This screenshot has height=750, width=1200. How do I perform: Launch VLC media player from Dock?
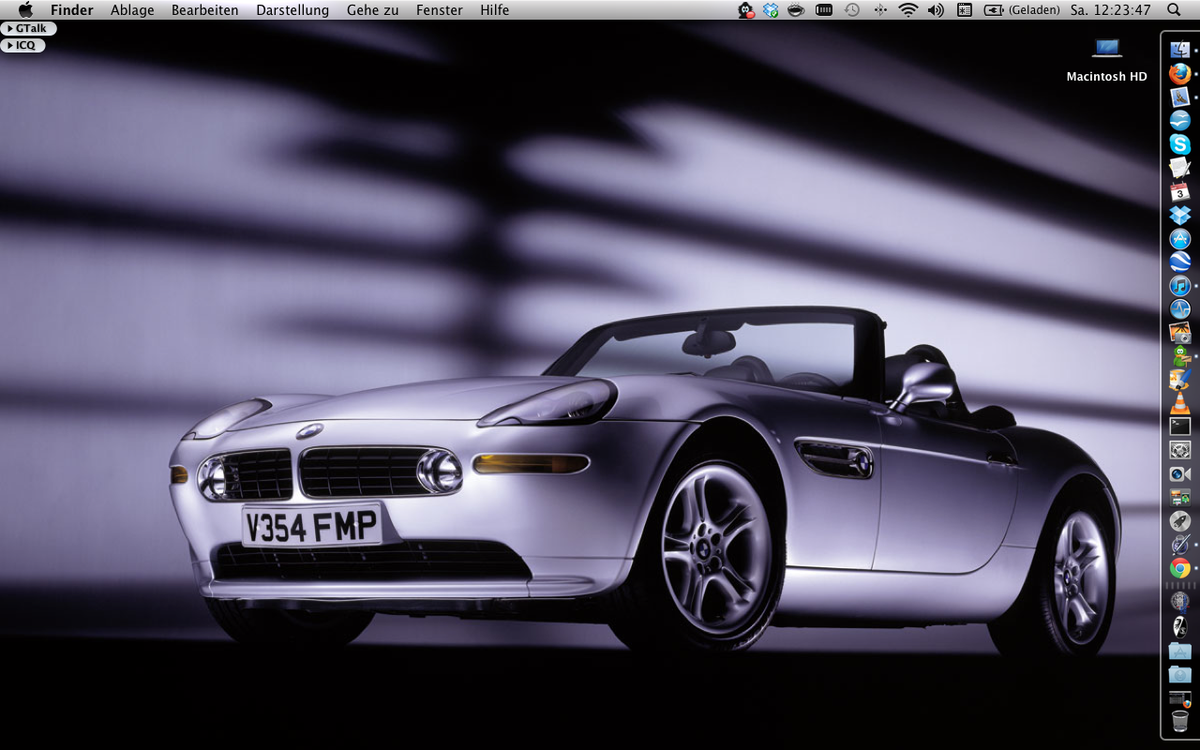pos(1180,403)
